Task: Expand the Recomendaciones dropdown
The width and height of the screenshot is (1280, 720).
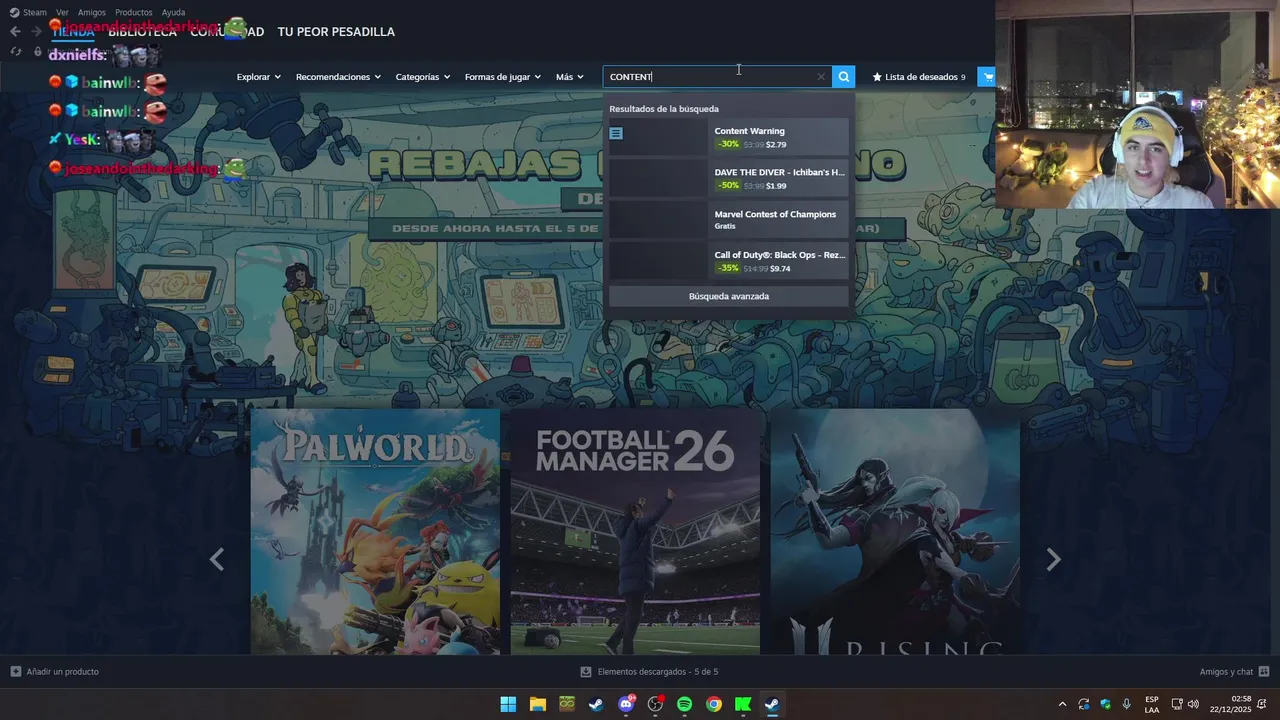Action: tap(338, 77)
